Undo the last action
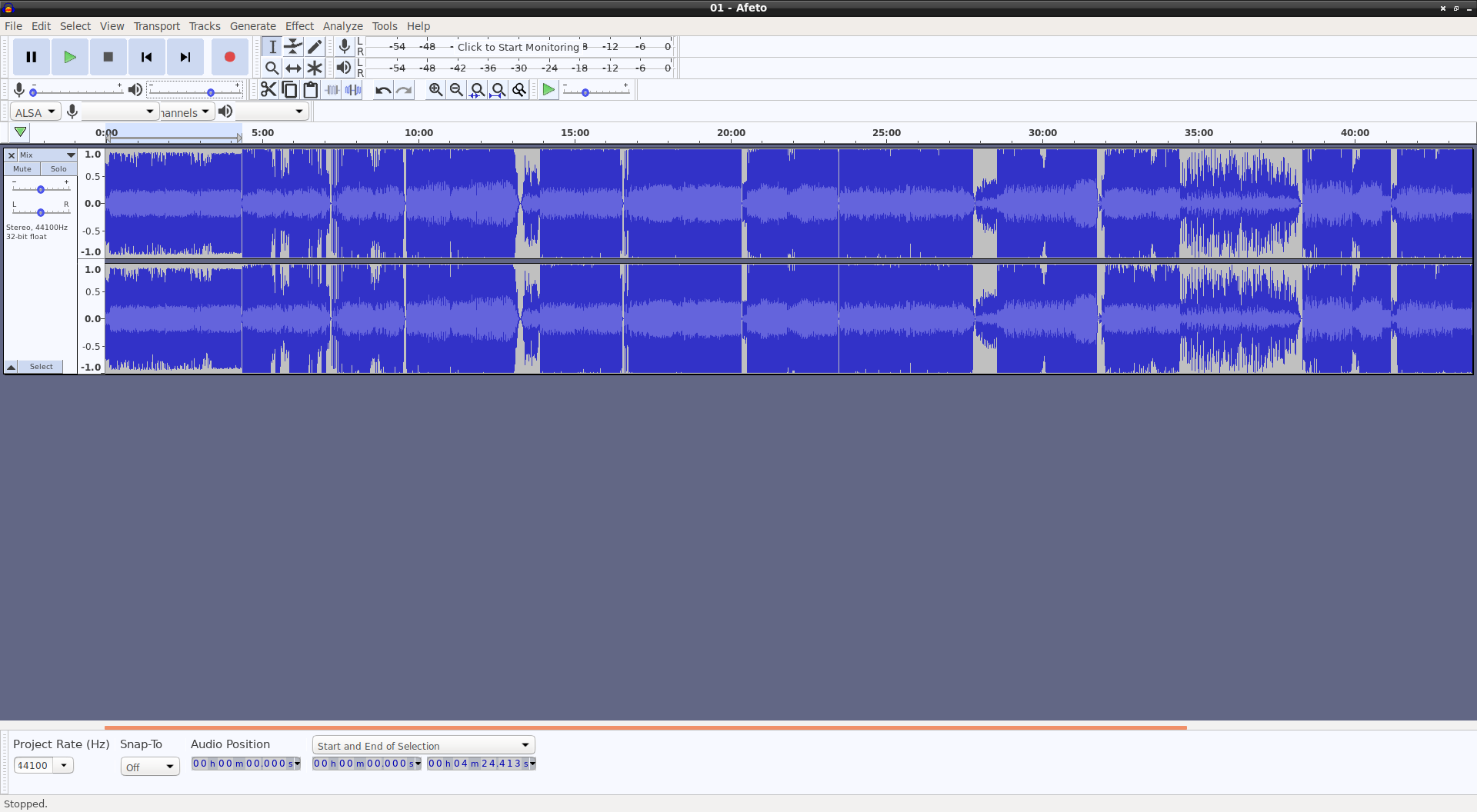 [x=383, y=90]
